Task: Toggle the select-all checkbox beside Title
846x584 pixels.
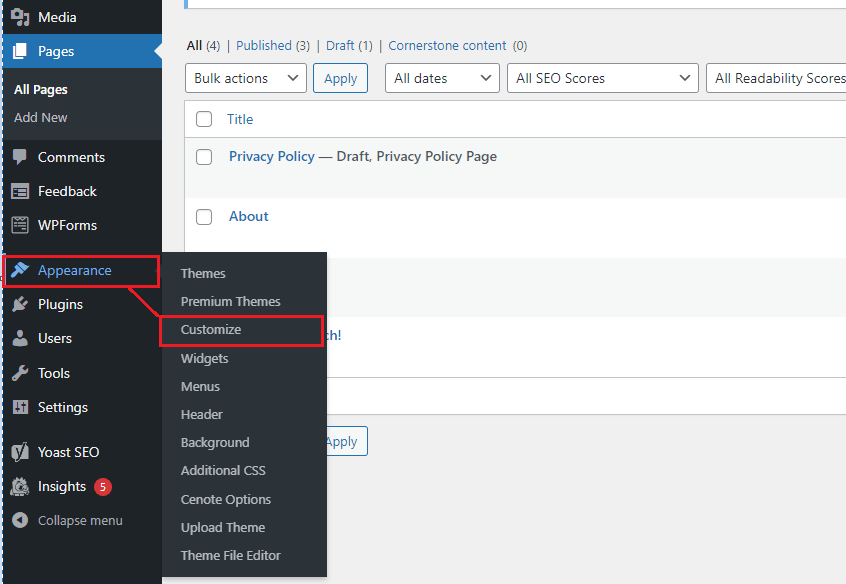Action: (x=204, y=119)
